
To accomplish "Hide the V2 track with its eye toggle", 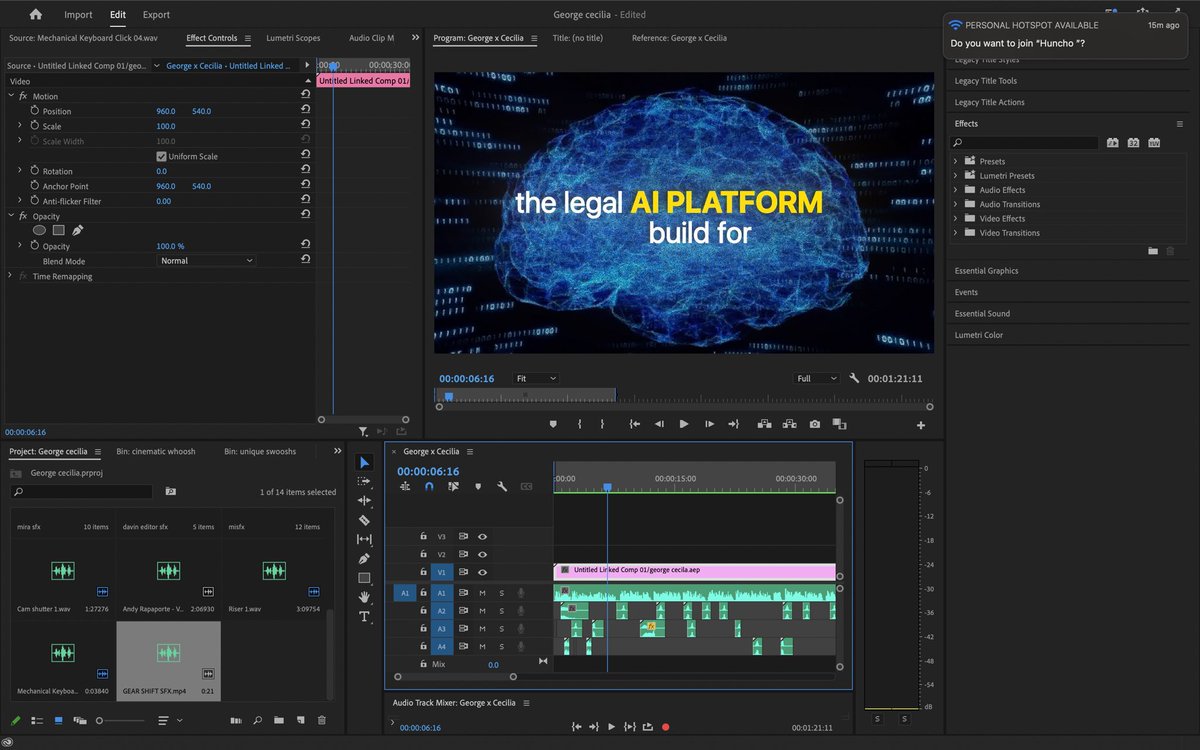I will pos(482,554).
